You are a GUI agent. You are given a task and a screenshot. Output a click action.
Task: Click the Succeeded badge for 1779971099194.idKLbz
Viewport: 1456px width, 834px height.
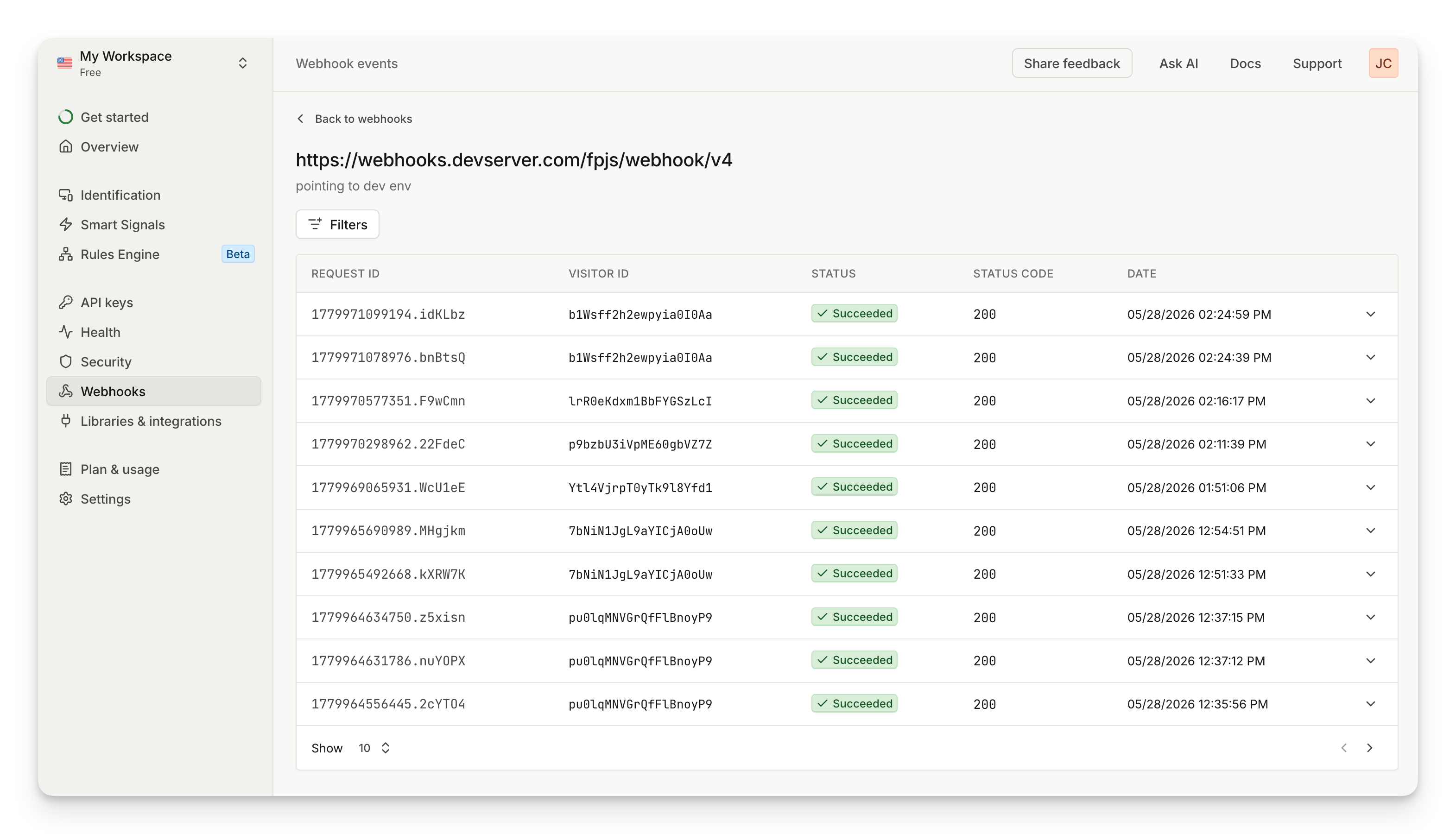(854, 314)
